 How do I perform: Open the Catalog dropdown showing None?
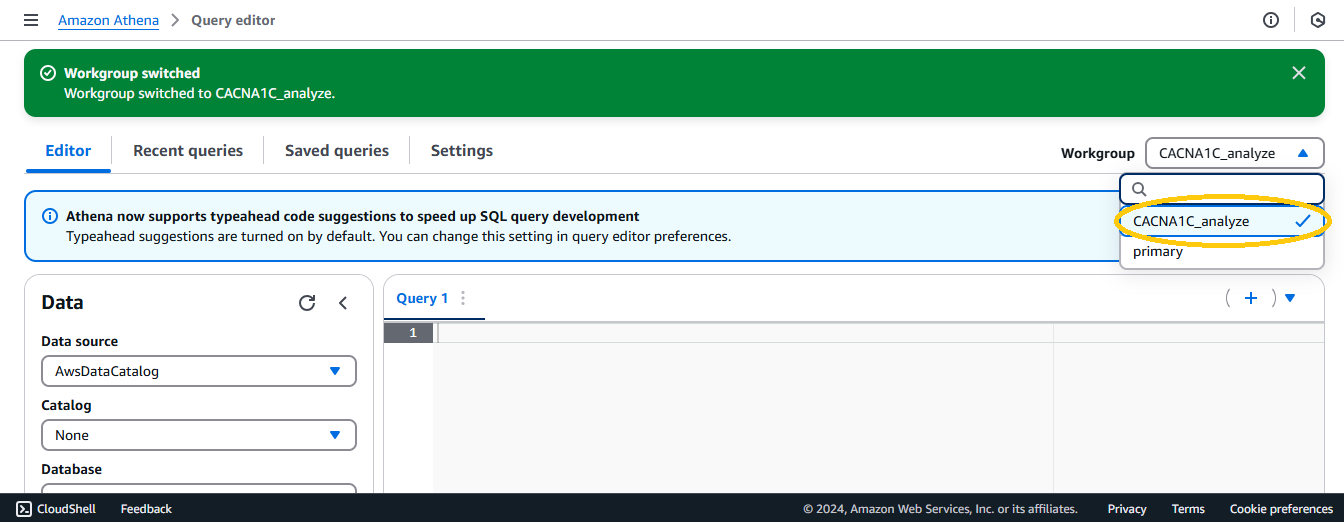[199, 435]
